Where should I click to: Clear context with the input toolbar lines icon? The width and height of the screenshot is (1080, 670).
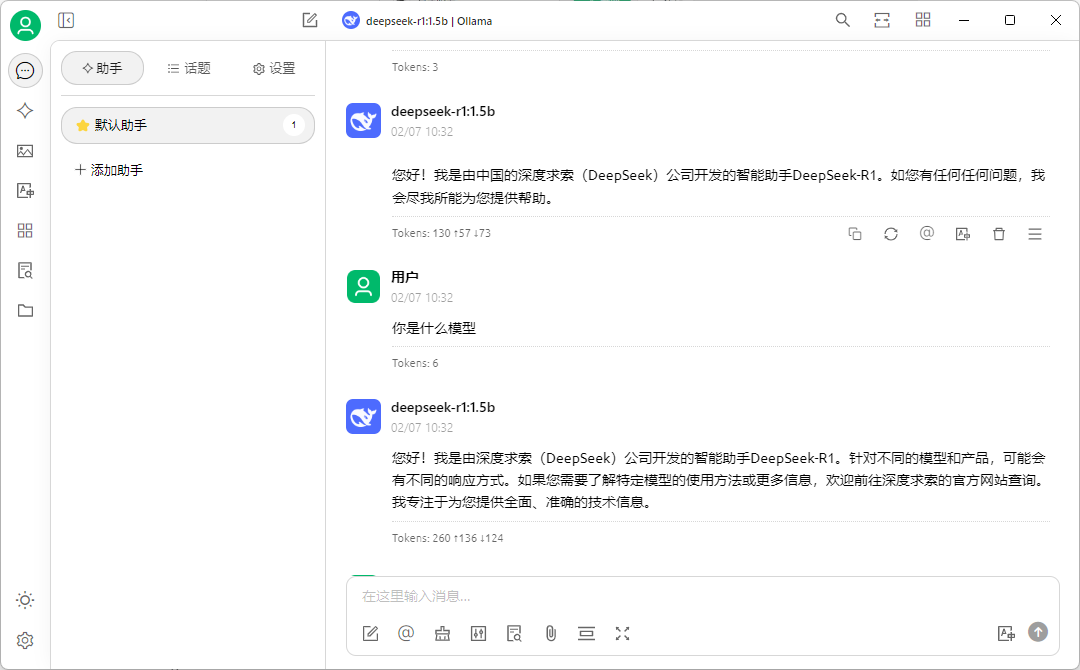(586, 634)
